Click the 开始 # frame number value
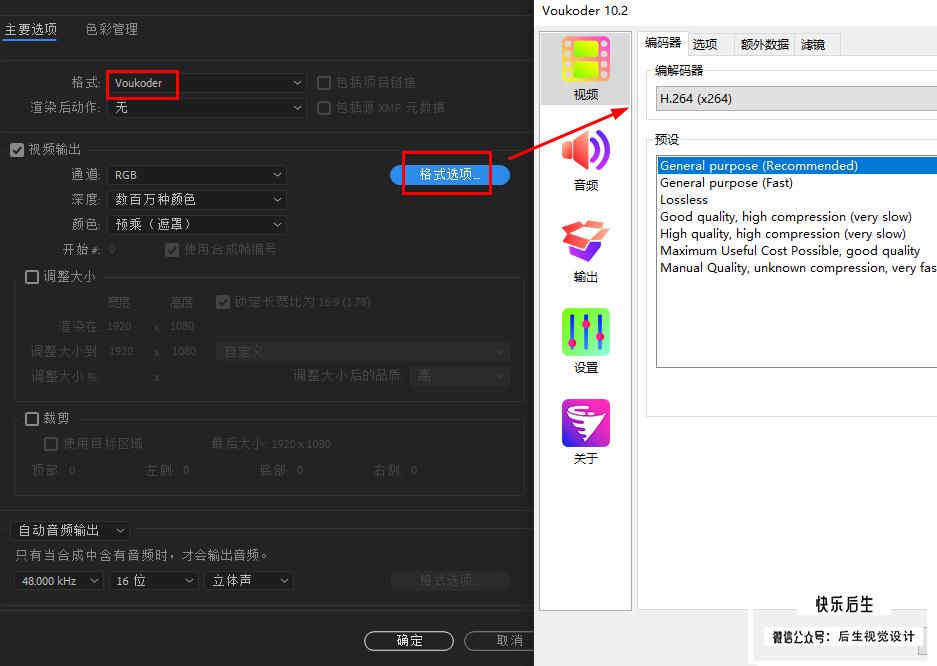 click(x=112, y=249)
